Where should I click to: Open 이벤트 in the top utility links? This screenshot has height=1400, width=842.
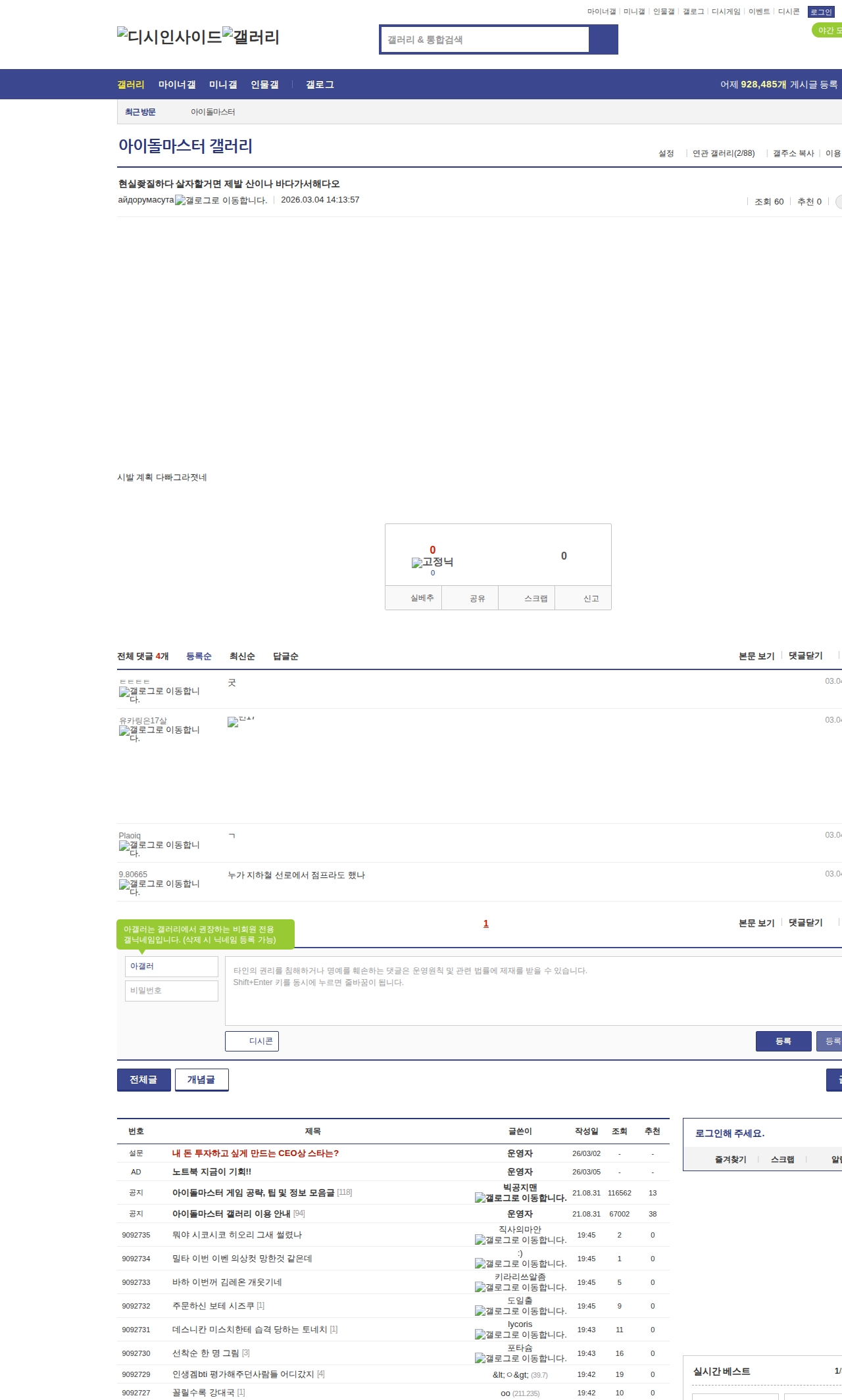pyautogui.click(x=759, y=12)
